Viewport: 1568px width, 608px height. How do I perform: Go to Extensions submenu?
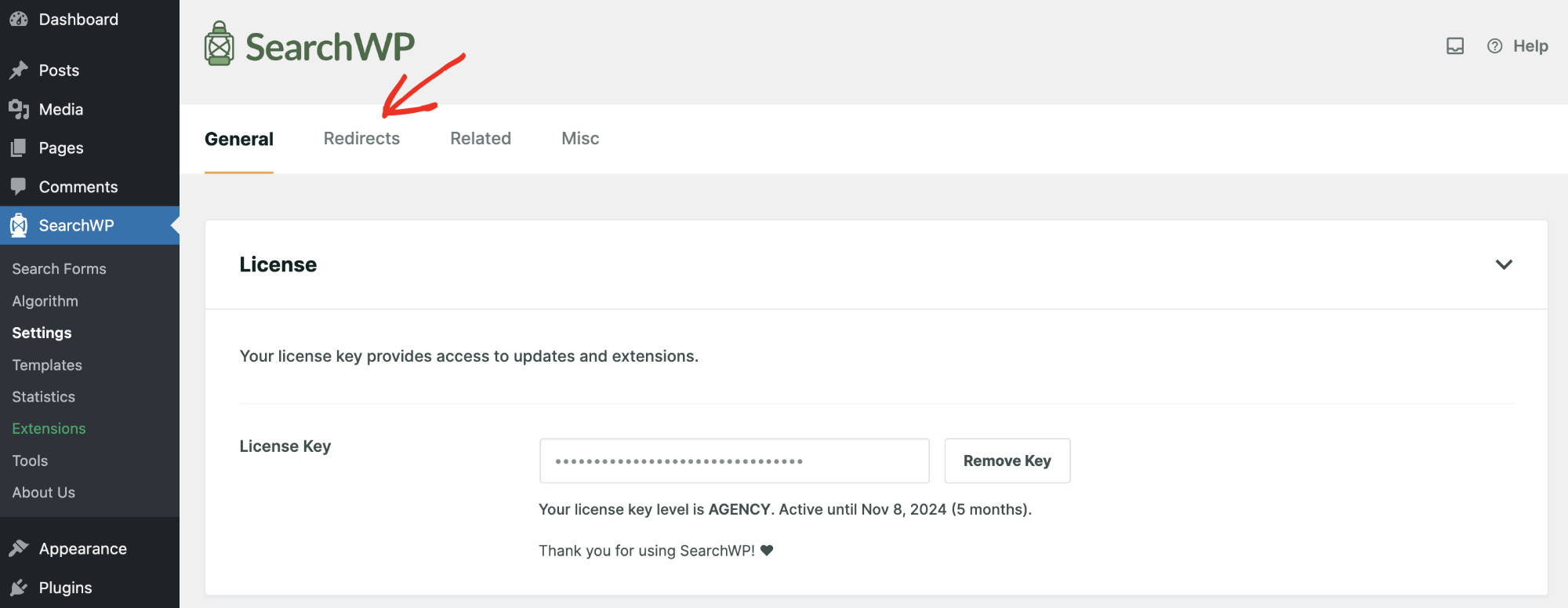click(49, 428)
